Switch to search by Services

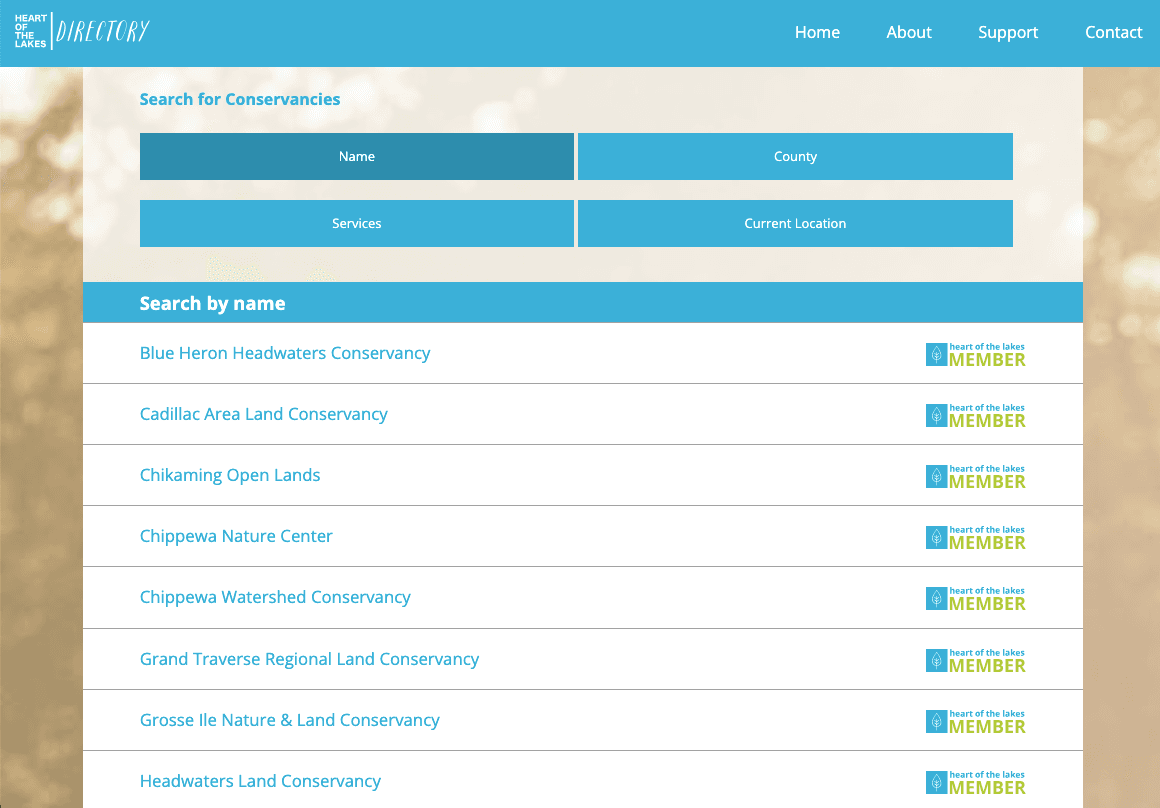tap(357, 223)
